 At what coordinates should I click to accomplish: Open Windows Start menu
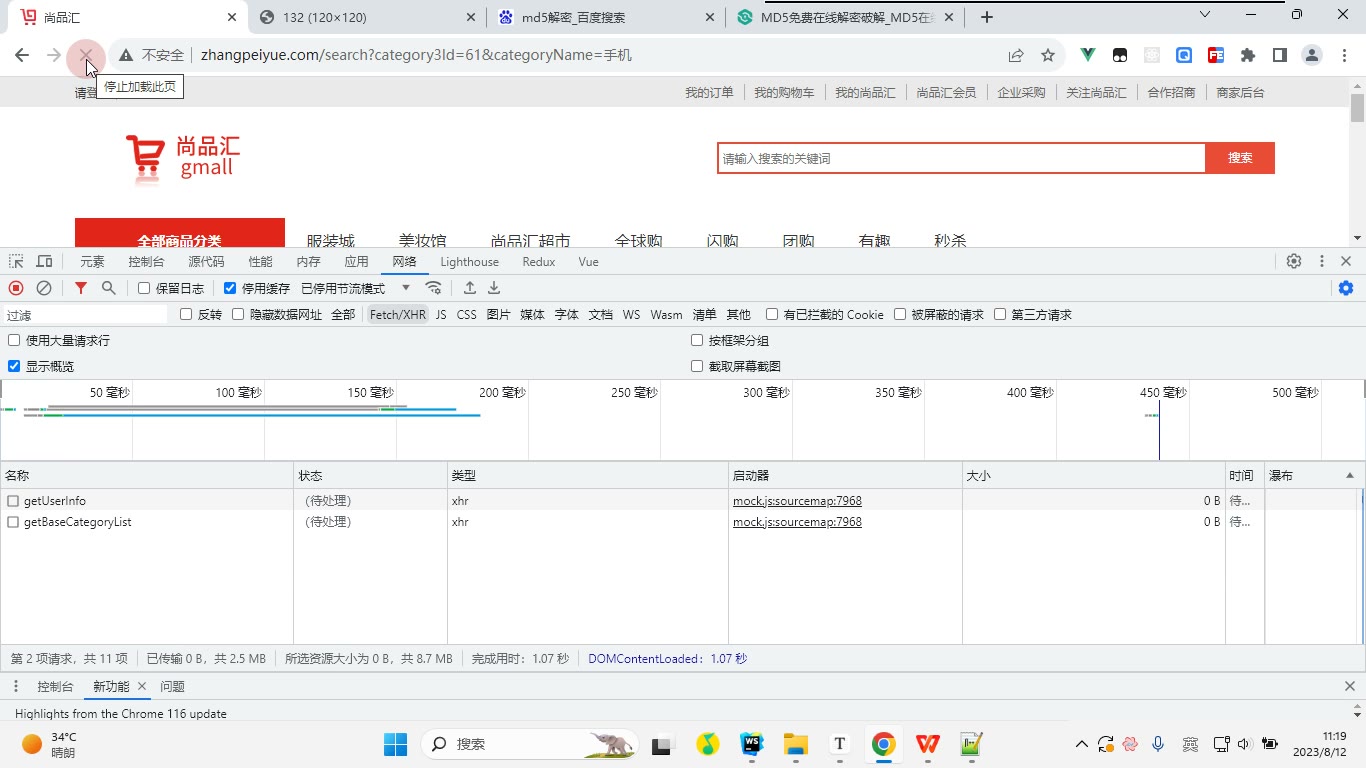(395, 744)
